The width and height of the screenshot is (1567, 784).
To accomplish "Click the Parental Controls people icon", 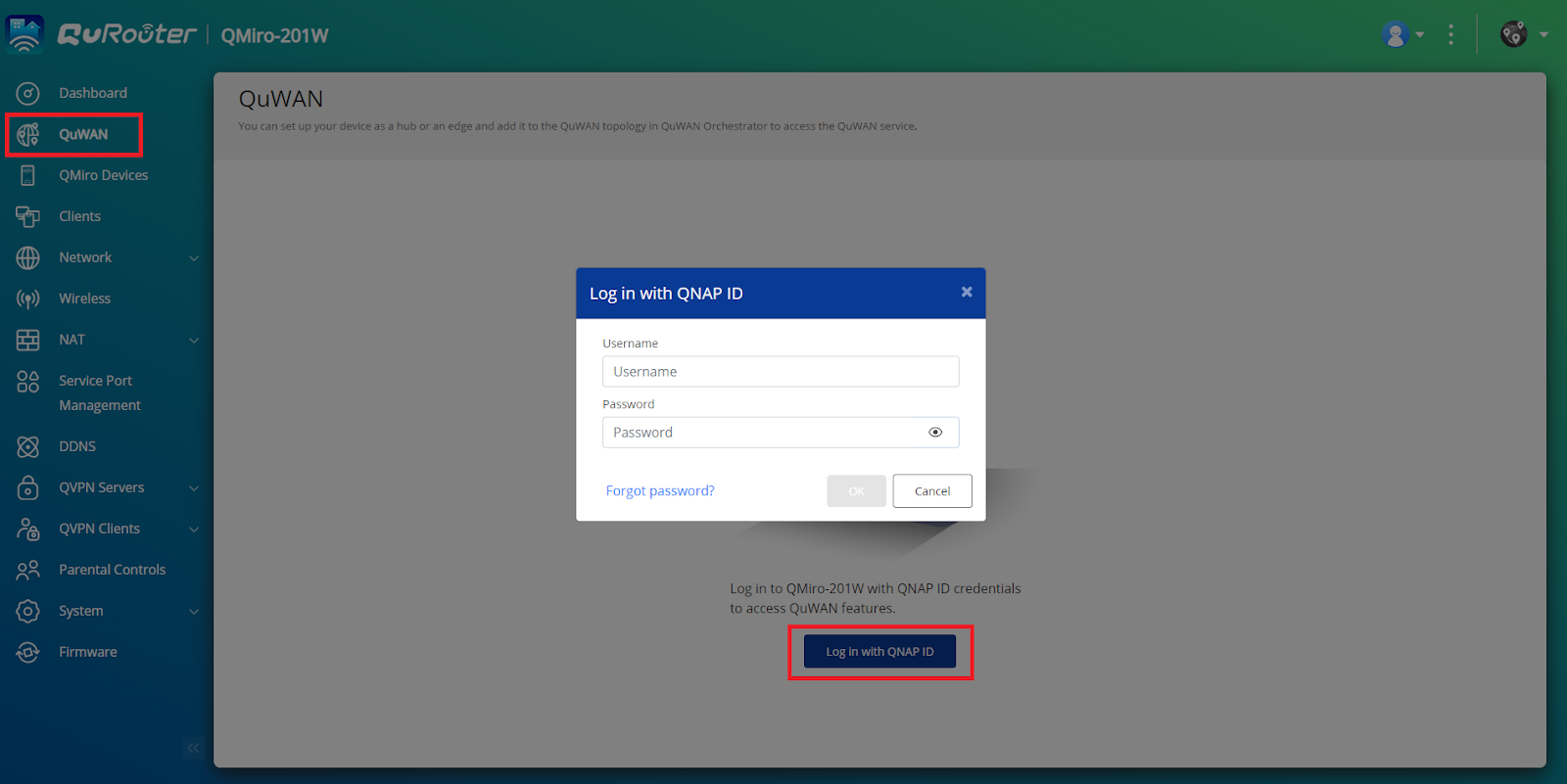I will click(27, 570).
